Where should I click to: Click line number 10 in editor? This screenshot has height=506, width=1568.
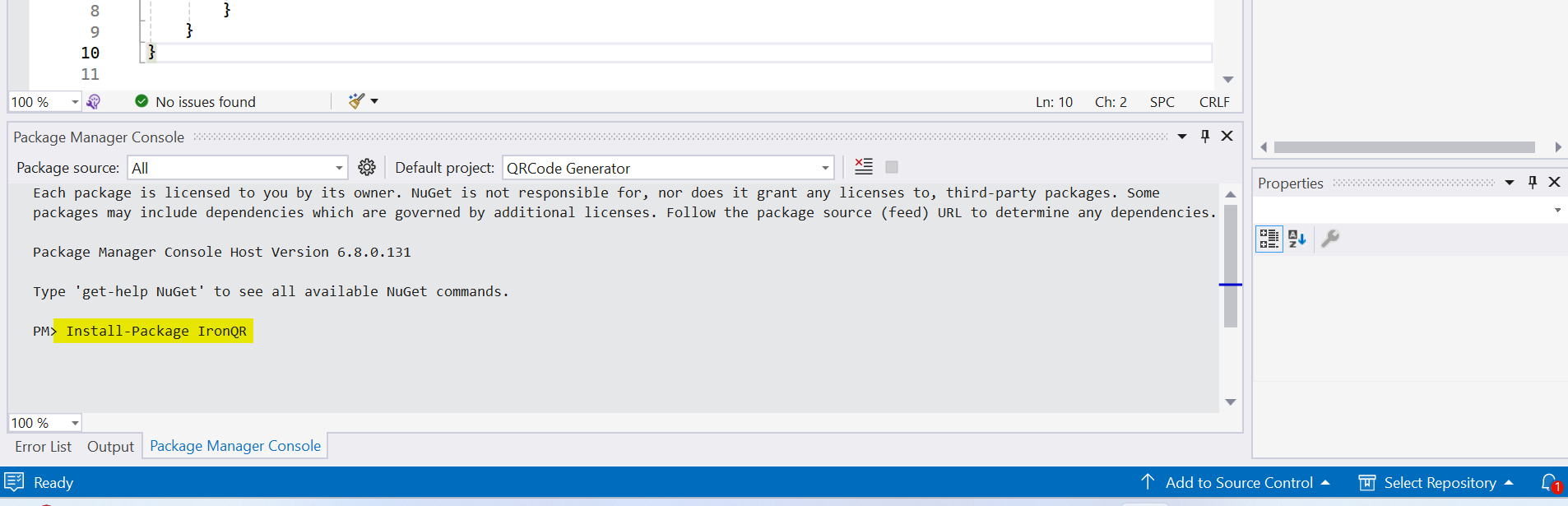tap(90, 53)
